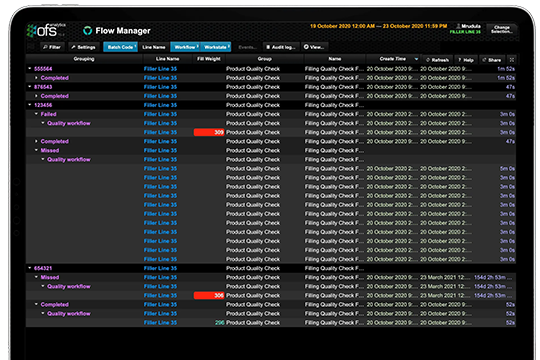Collapse batch 123456 group
Viewport: 540px width, 360px height.
point(30,105)
